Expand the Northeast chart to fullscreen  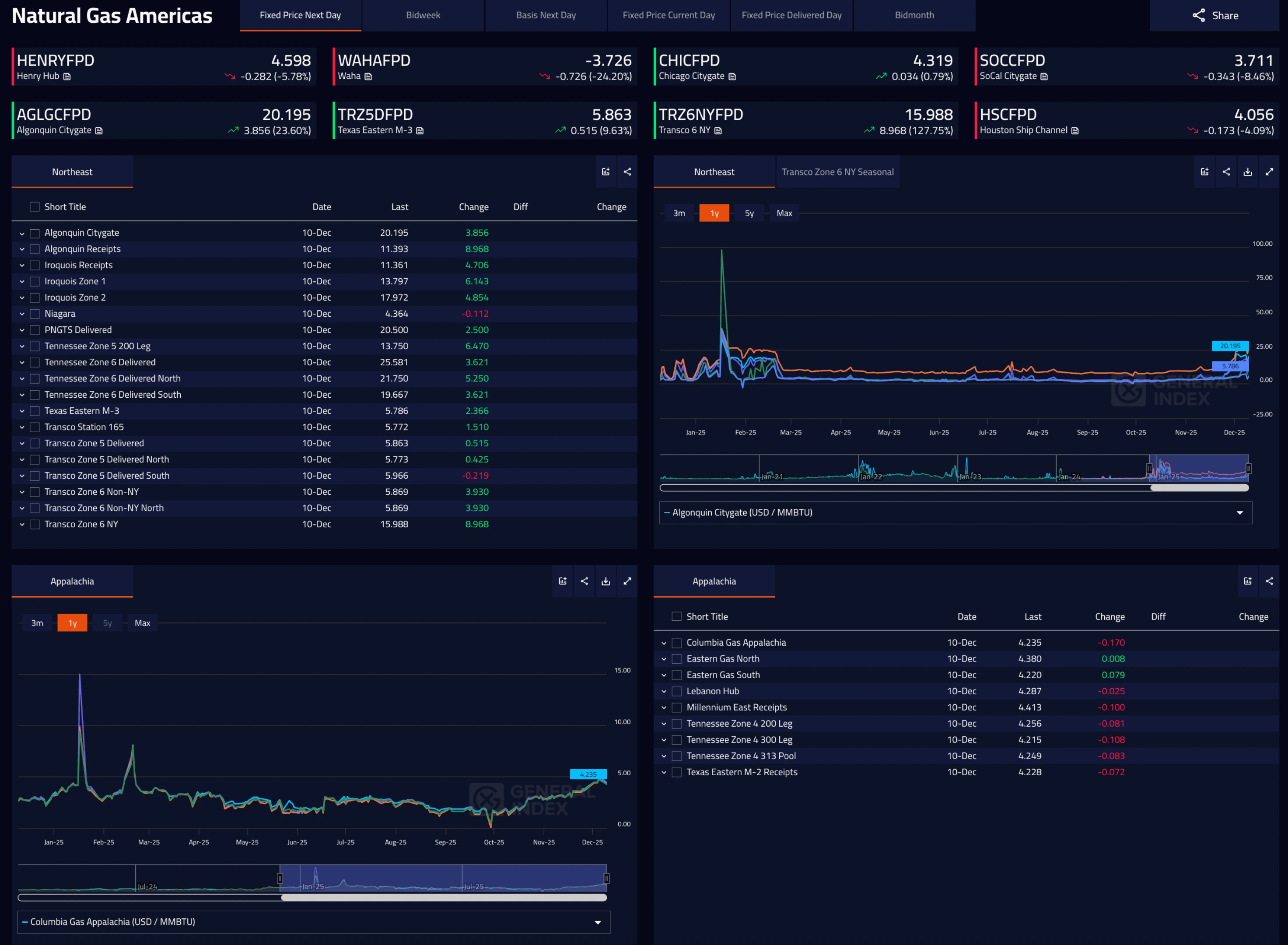coord(1269,171)
